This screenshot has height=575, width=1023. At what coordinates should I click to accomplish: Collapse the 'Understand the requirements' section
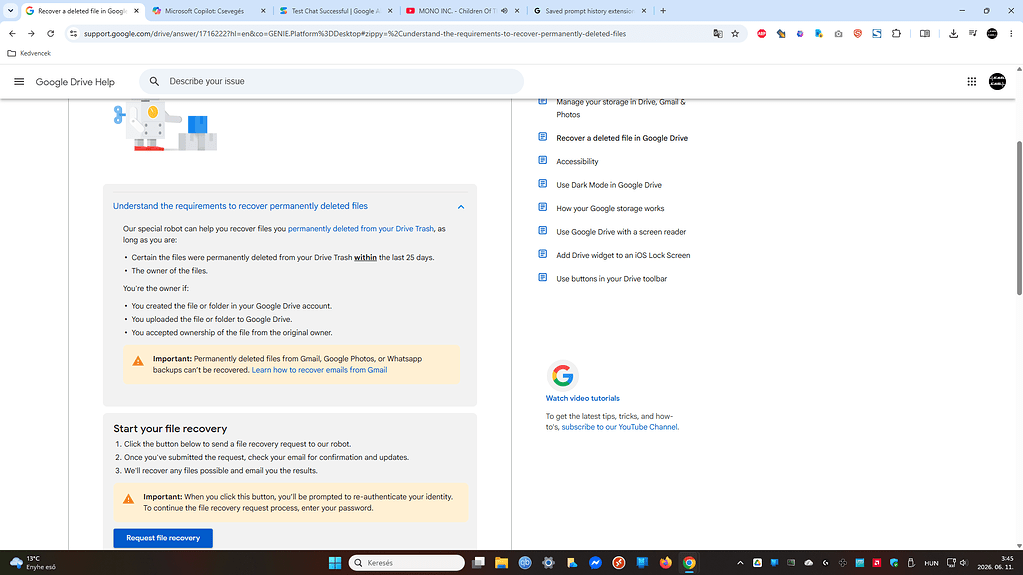461,207
